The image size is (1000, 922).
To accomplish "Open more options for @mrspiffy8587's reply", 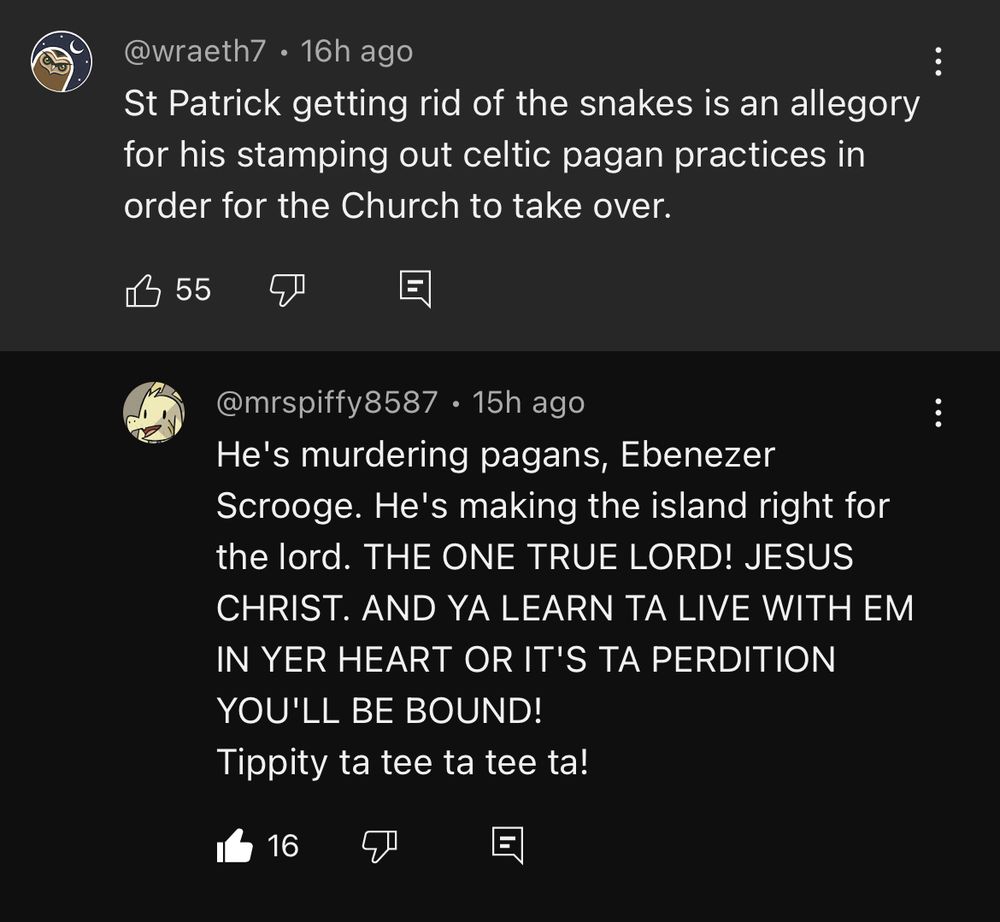I will tap(938, 413).
